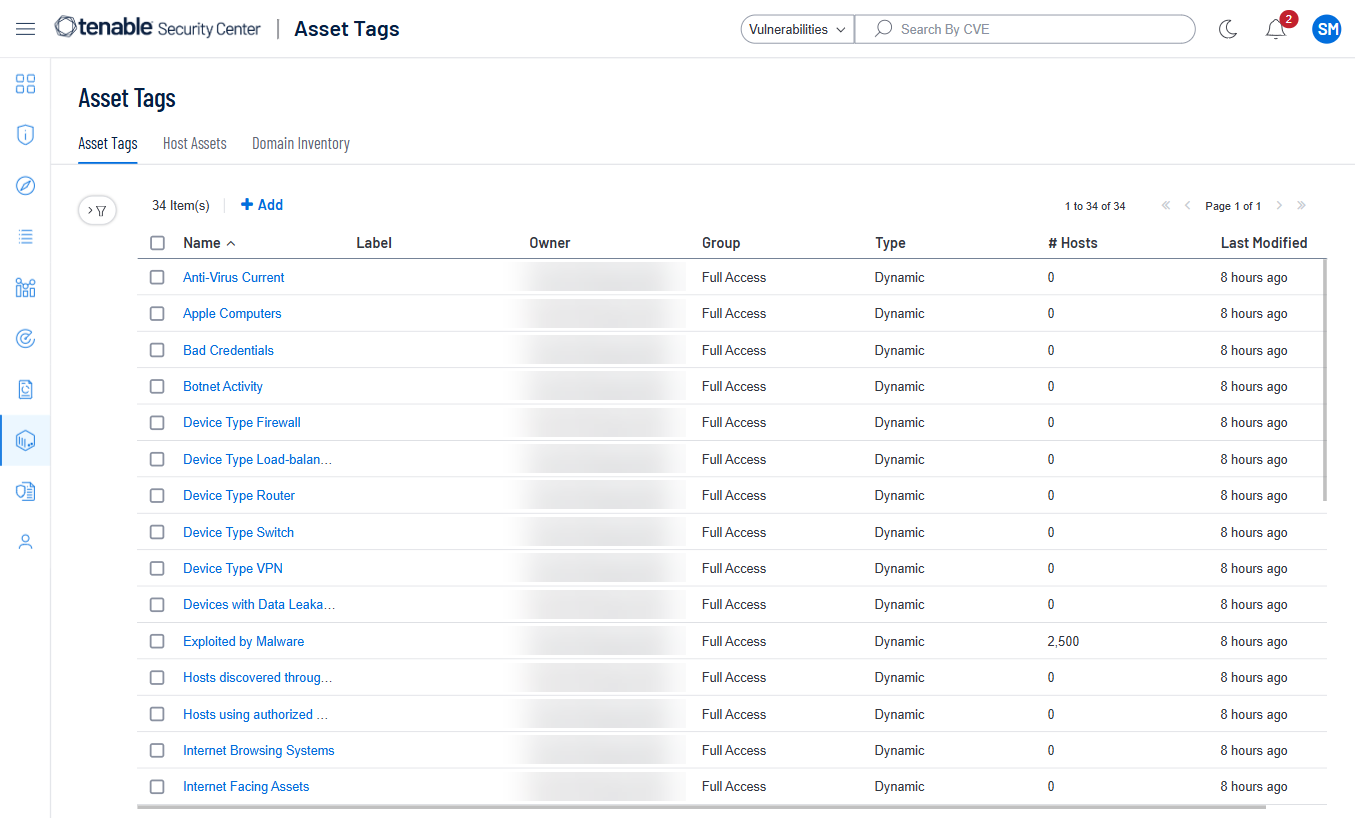Click the Last Modified column header
The width and height of the screenshot is (1355, 818).
[x=1264, y=243]
